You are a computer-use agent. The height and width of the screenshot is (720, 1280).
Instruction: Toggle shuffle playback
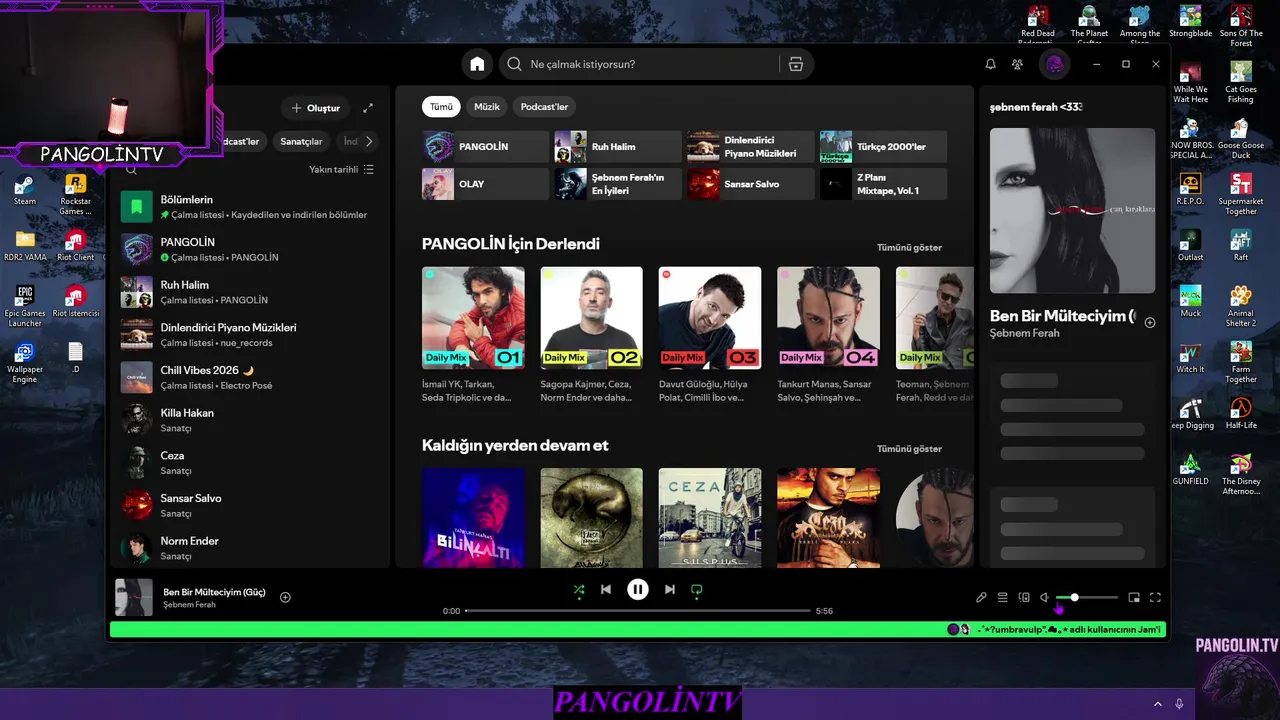point(578,590)
